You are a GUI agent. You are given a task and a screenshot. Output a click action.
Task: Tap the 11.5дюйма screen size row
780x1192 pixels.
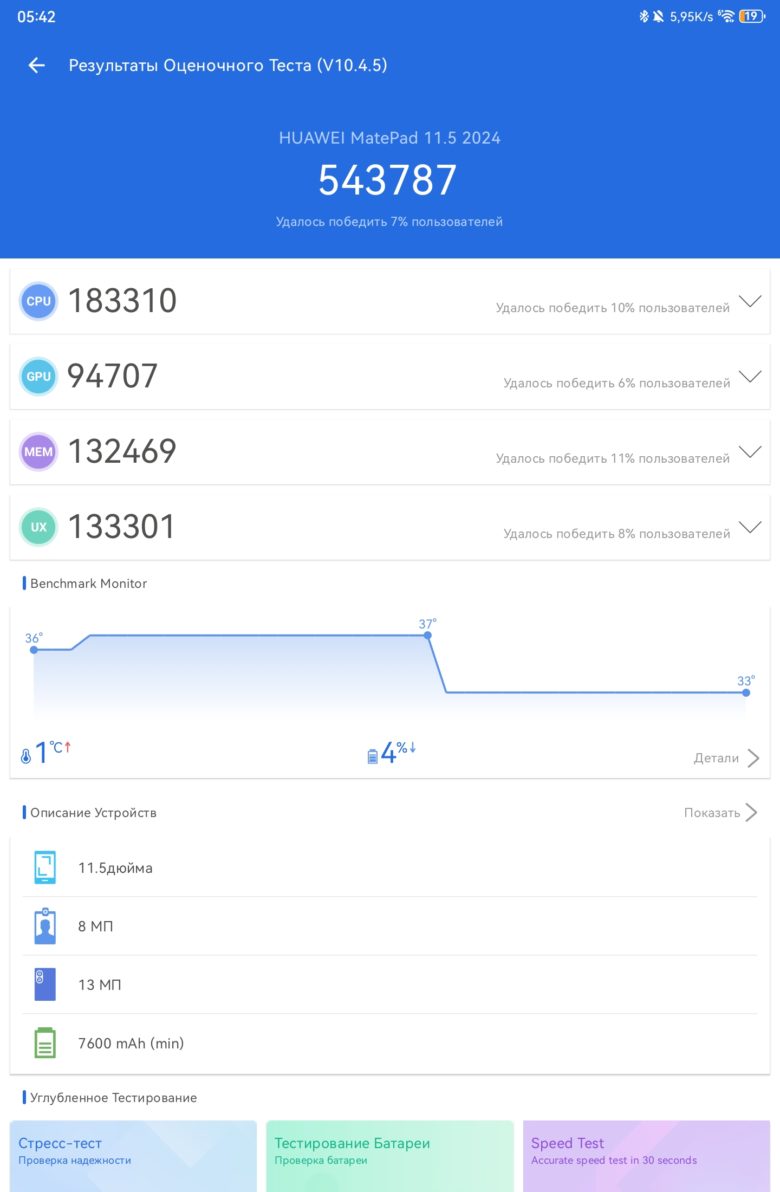click(x=390, y=867)
